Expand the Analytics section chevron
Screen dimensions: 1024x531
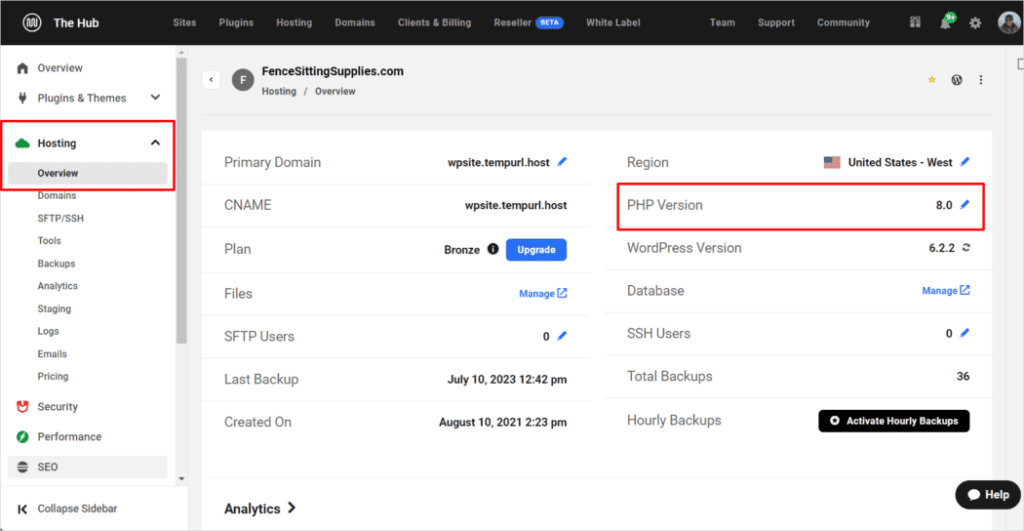[291, 508]
